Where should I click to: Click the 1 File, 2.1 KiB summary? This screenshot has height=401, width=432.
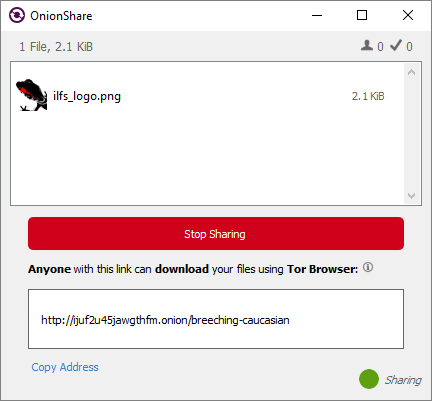coord(56,47)
